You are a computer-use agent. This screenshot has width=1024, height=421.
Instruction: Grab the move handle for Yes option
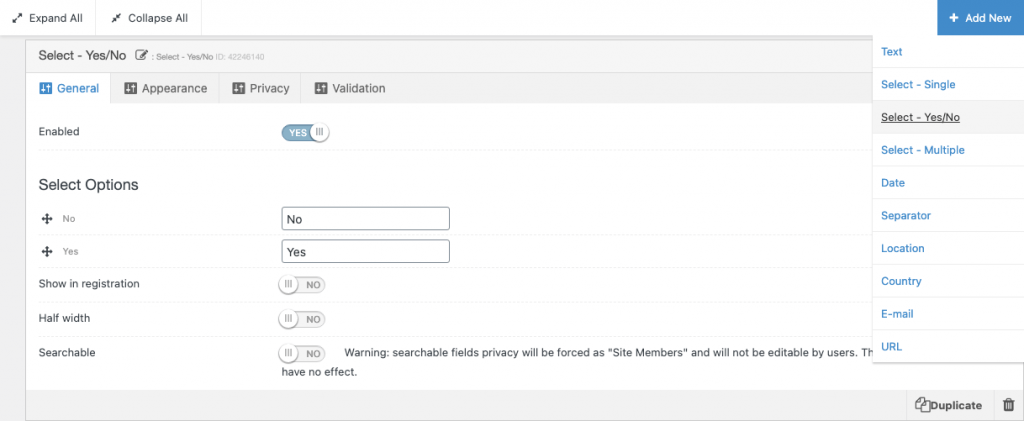pyautogui.click(x=47, y=251)
